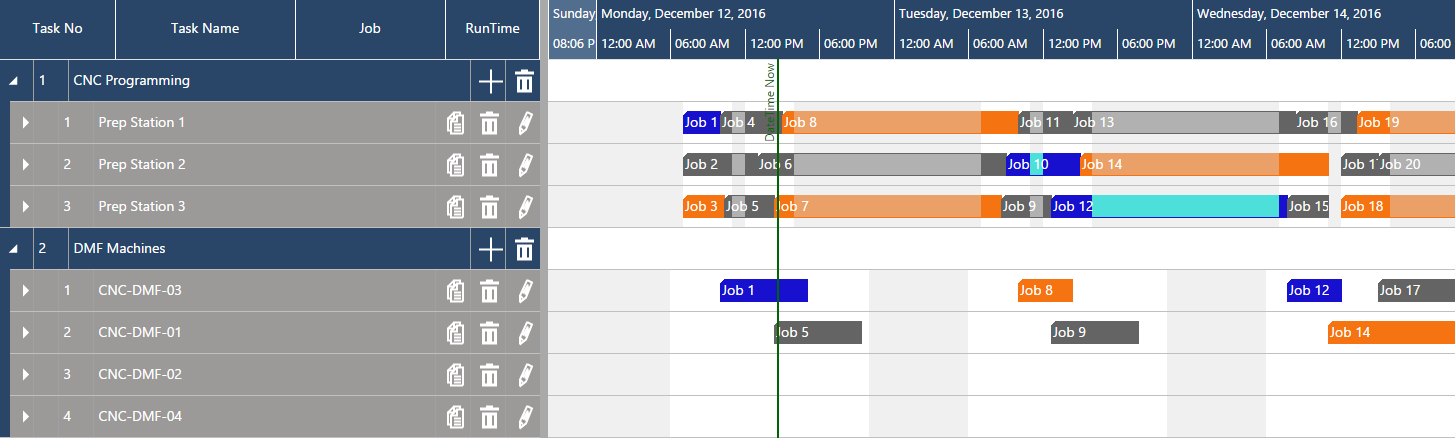Edit Prep Station 3 with pencil icon
The height and width of the screenshot is (438, 1455).
[525, 207]
